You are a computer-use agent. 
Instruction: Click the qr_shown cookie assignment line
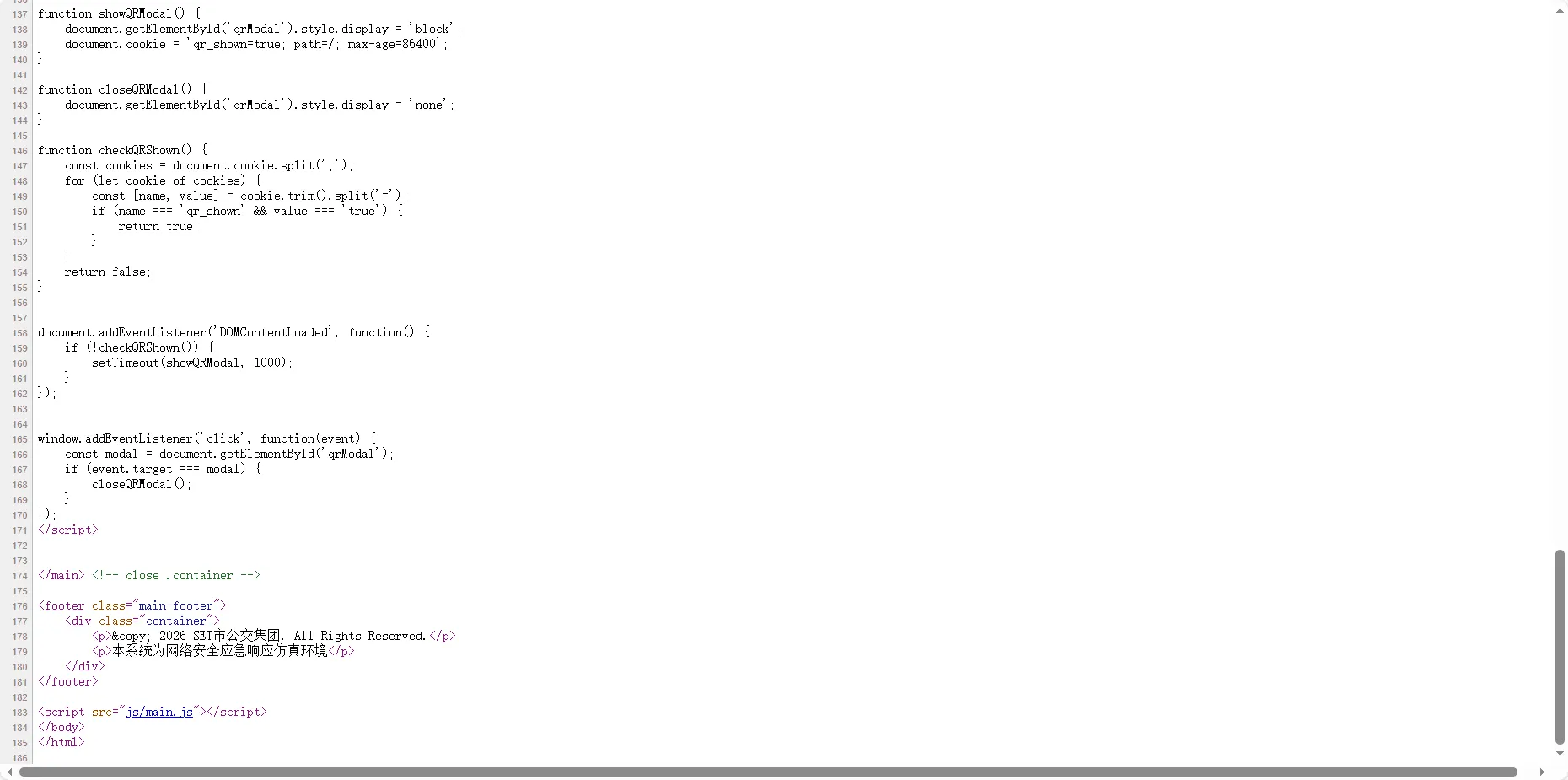[x=256, y=44]
